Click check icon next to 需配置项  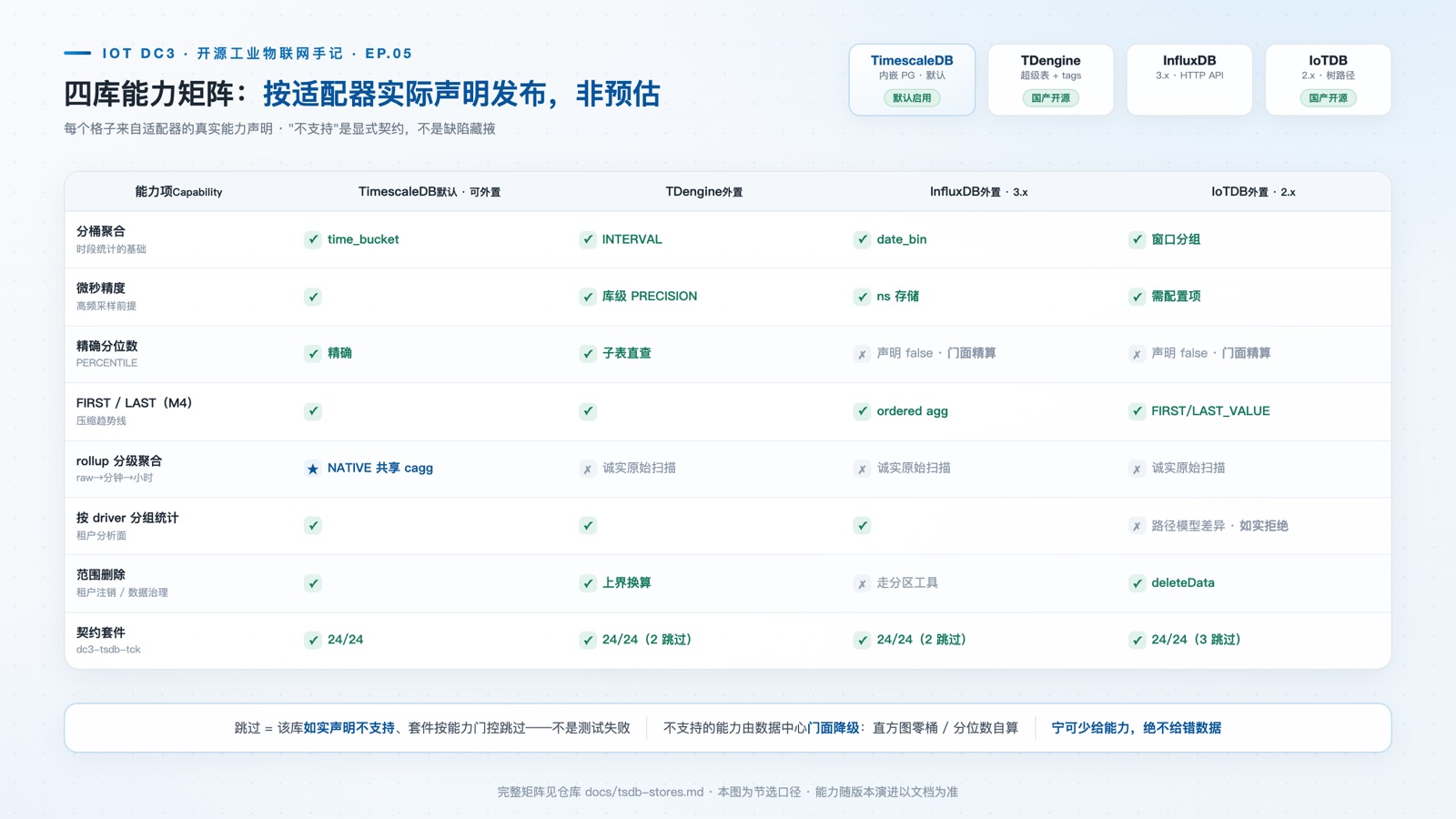[x=1137, y=297]
